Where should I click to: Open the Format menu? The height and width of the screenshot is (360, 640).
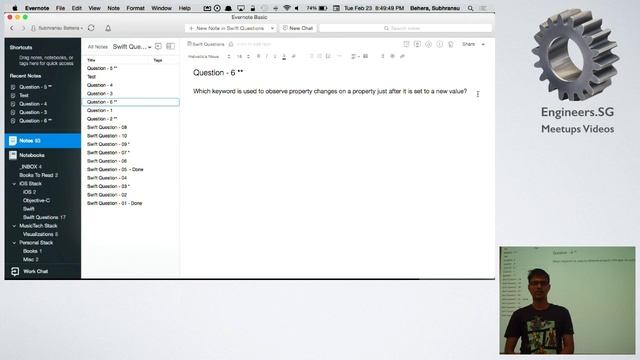click(135, 8)
